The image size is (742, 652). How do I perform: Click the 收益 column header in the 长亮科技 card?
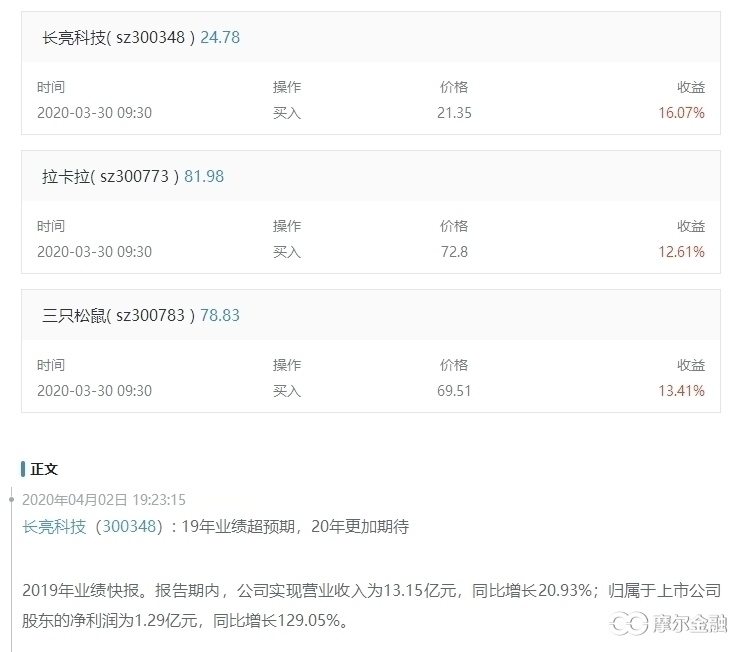691,87
